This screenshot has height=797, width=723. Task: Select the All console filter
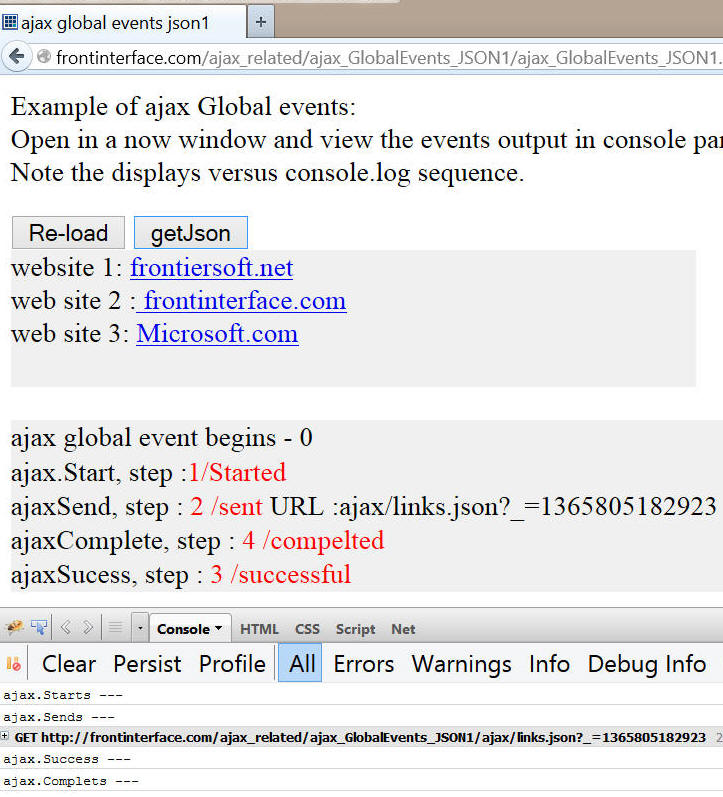301,664
